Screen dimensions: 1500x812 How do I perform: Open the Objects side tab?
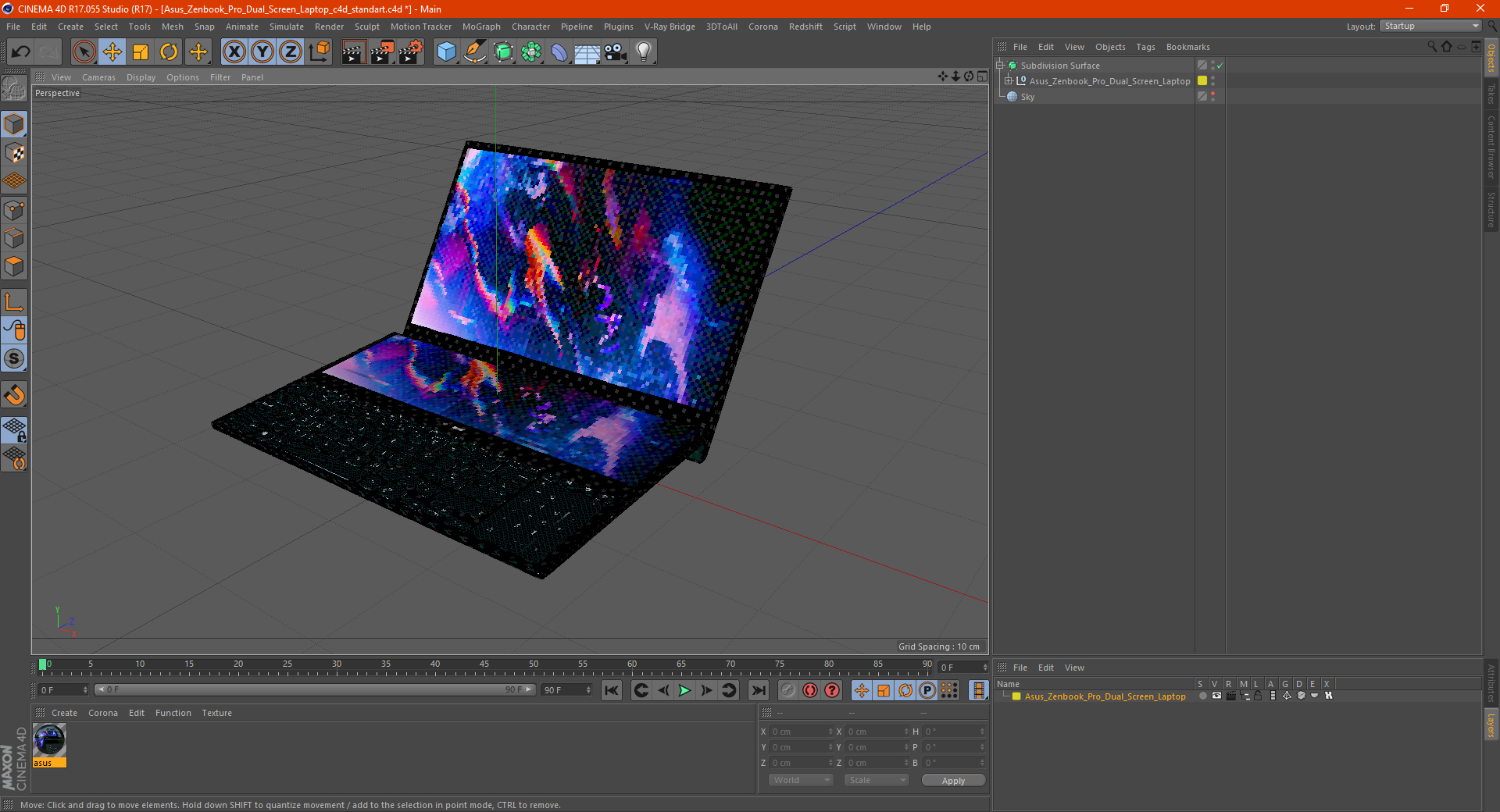click(1491, 59)
